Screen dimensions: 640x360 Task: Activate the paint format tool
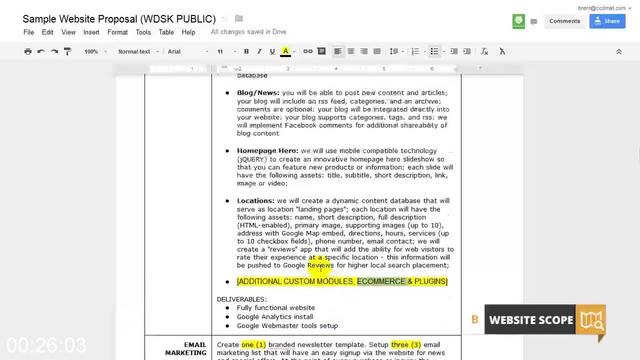tap(67, 51)
